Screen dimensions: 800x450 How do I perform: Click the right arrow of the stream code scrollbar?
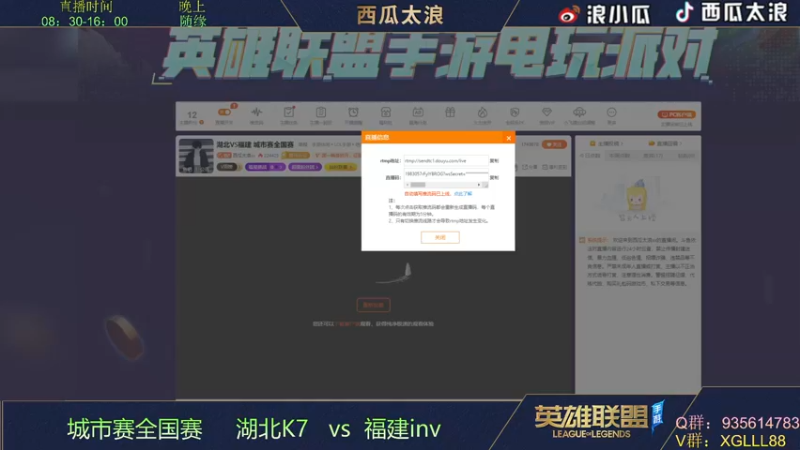[479, 185]
